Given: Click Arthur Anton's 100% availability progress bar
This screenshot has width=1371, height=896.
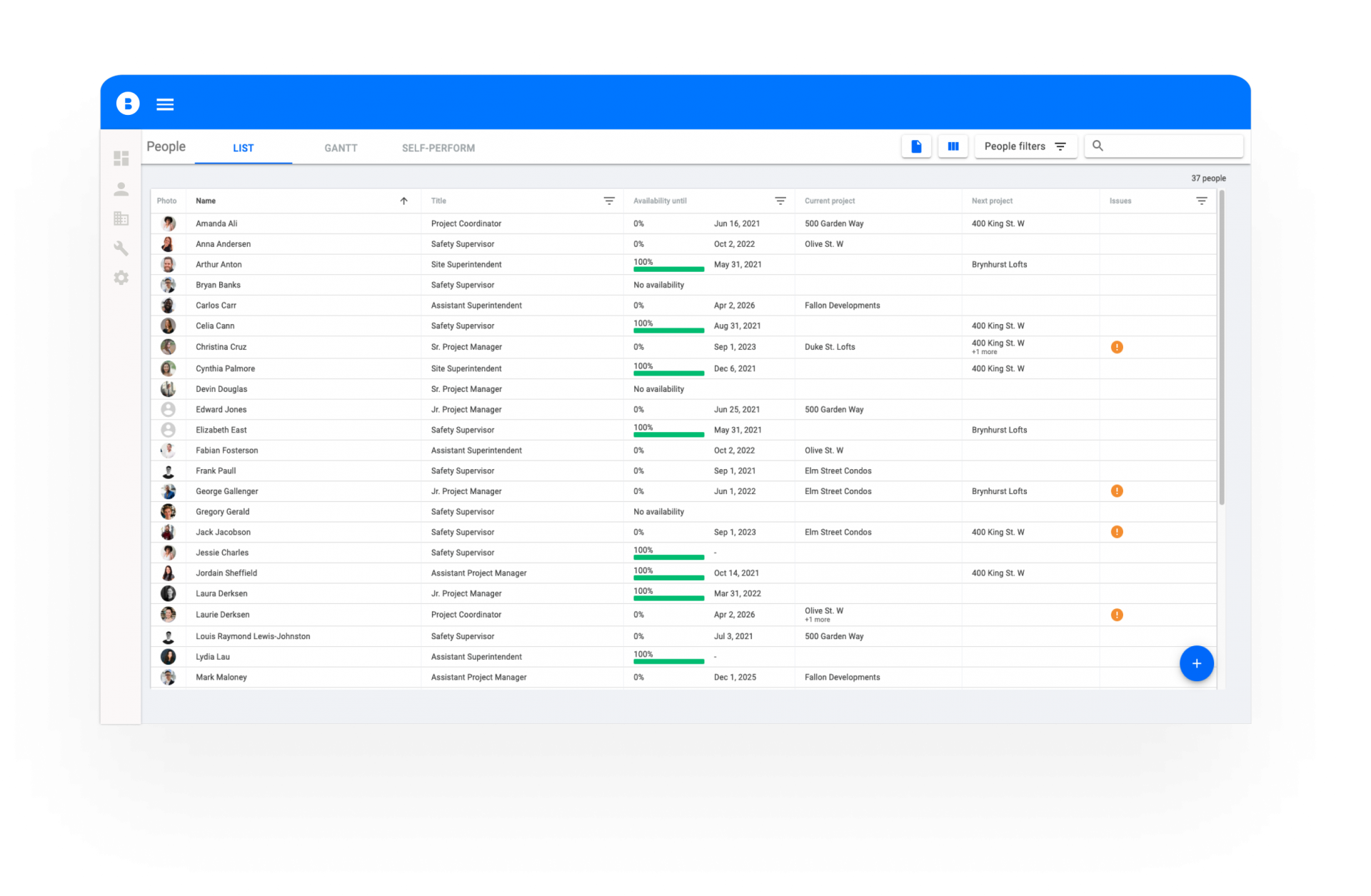Looking at the screenshot, I should click(x=668, y=269).
